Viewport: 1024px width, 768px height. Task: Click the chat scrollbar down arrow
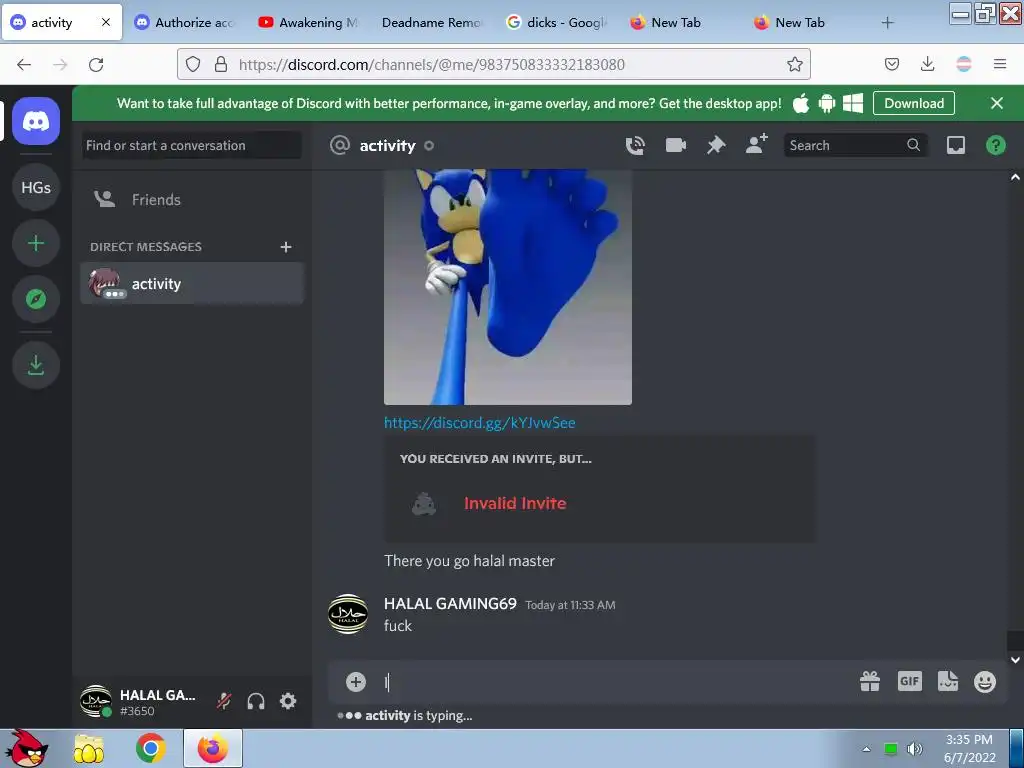[x=1015, y=660]
